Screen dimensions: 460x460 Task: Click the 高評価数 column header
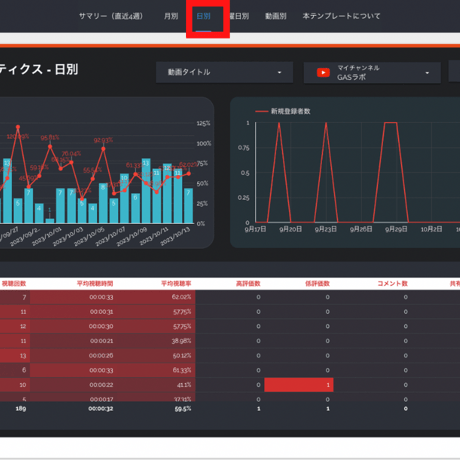(248, 284)
